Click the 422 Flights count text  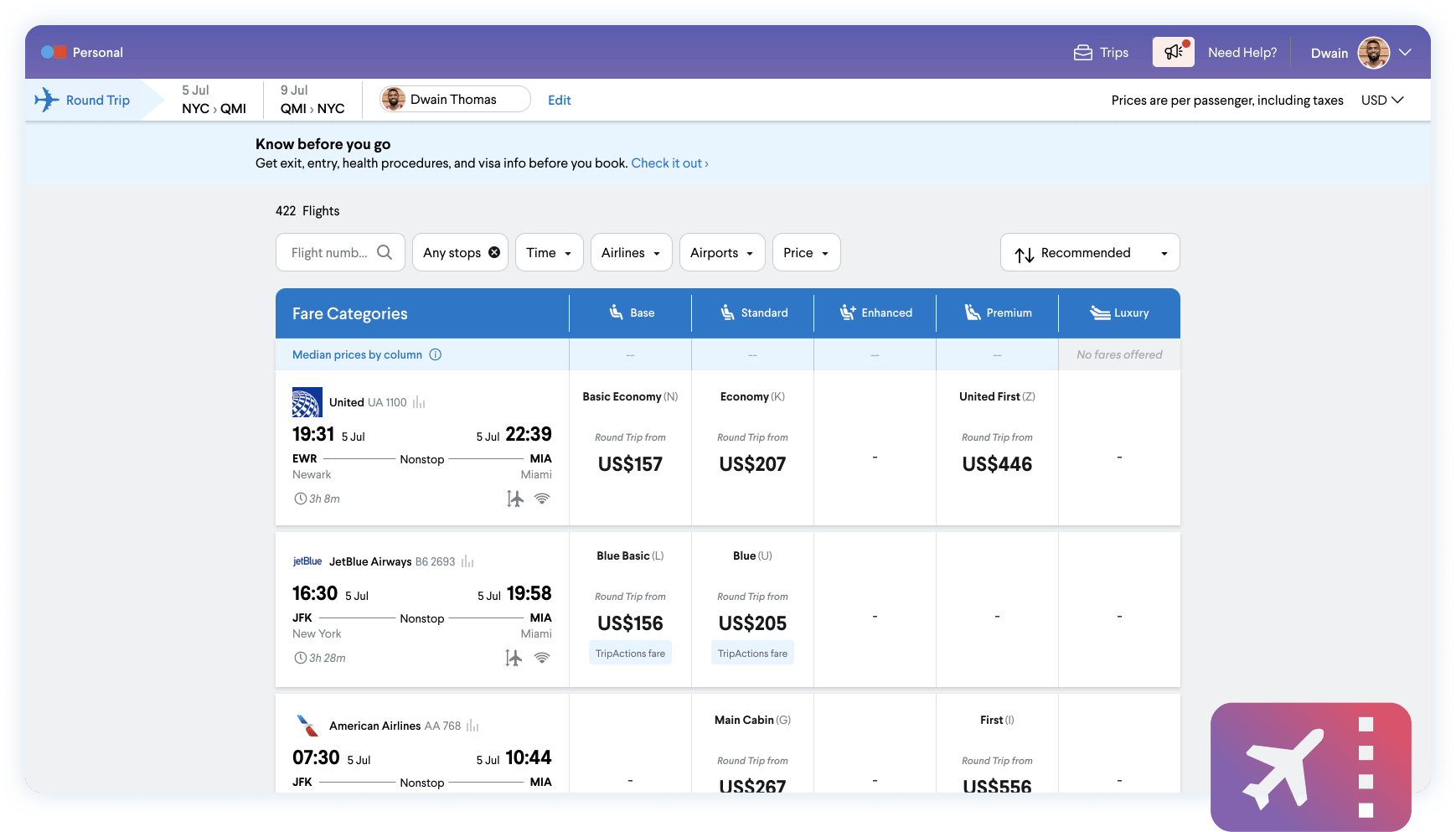(307, 211)
